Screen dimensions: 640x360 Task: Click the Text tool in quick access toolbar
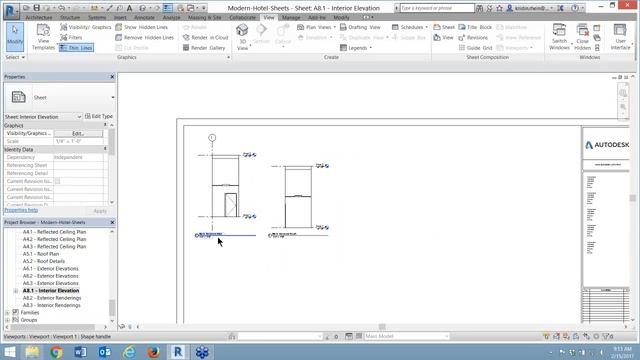tap(129, 8)
